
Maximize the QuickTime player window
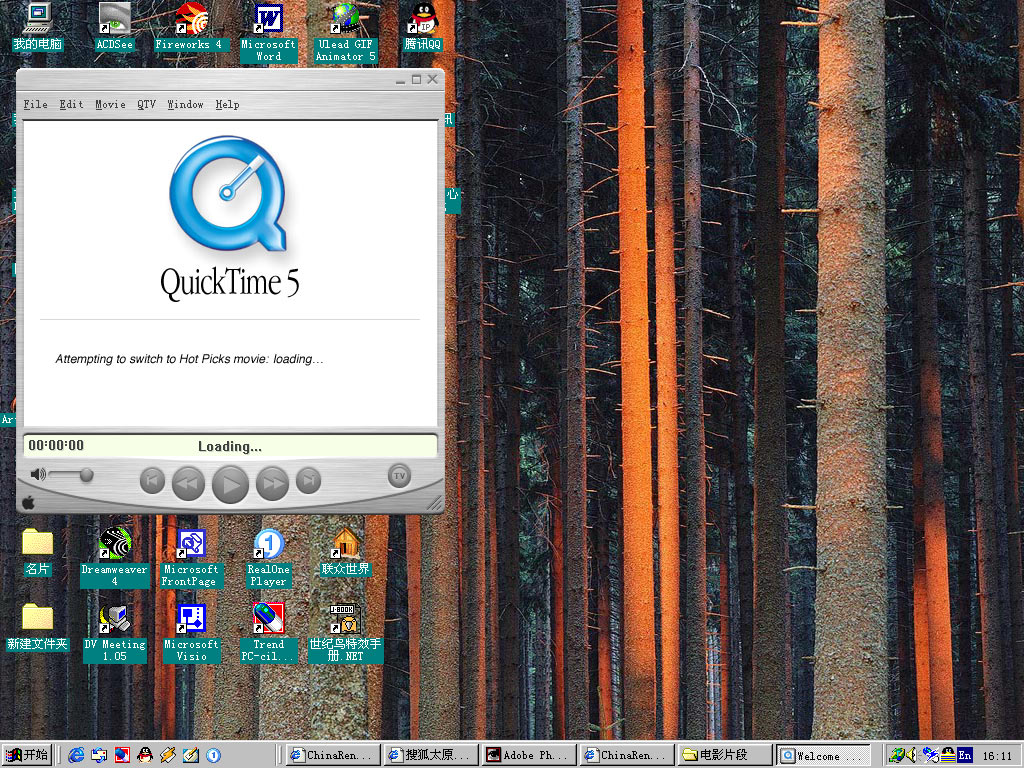416,80
